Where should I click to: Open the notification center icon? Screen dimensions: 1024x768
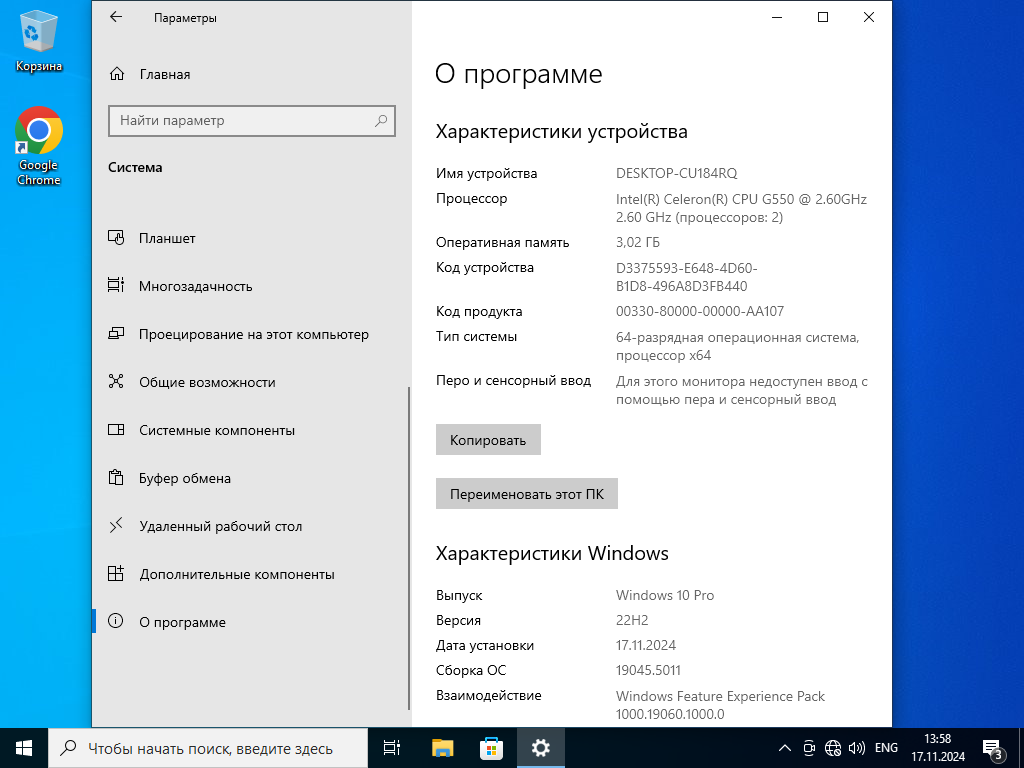coord(992,748)
